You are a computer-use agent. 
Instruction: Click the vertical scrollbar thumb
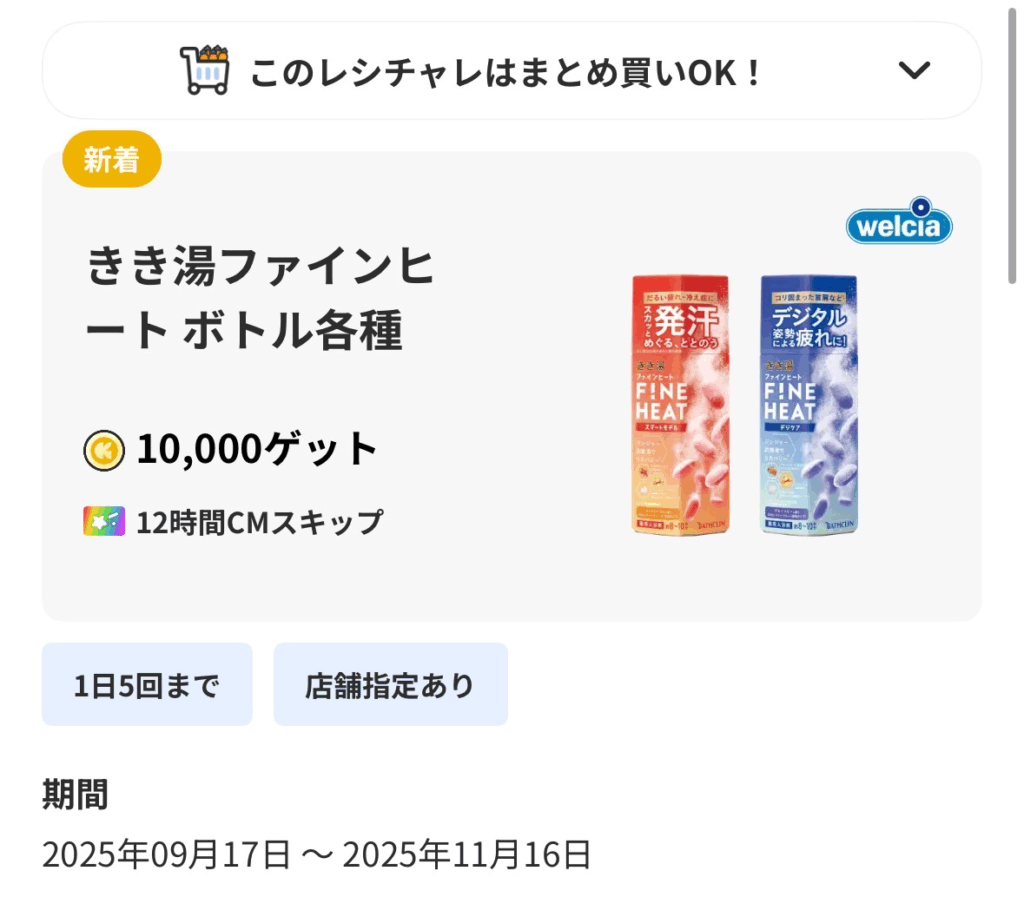(1012, 150)
